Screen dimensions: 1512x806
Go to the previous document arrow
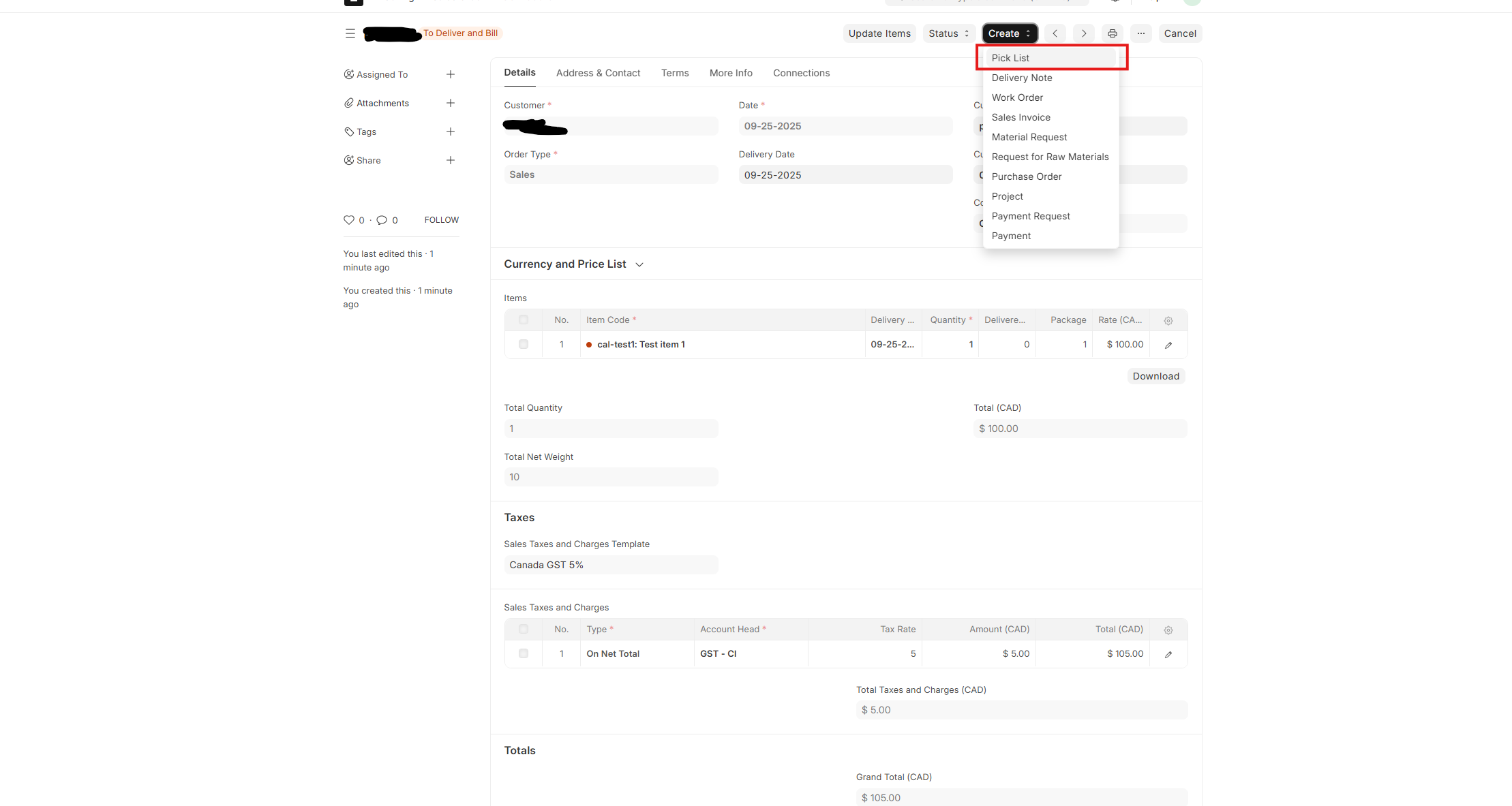(x=1055, y=33)
